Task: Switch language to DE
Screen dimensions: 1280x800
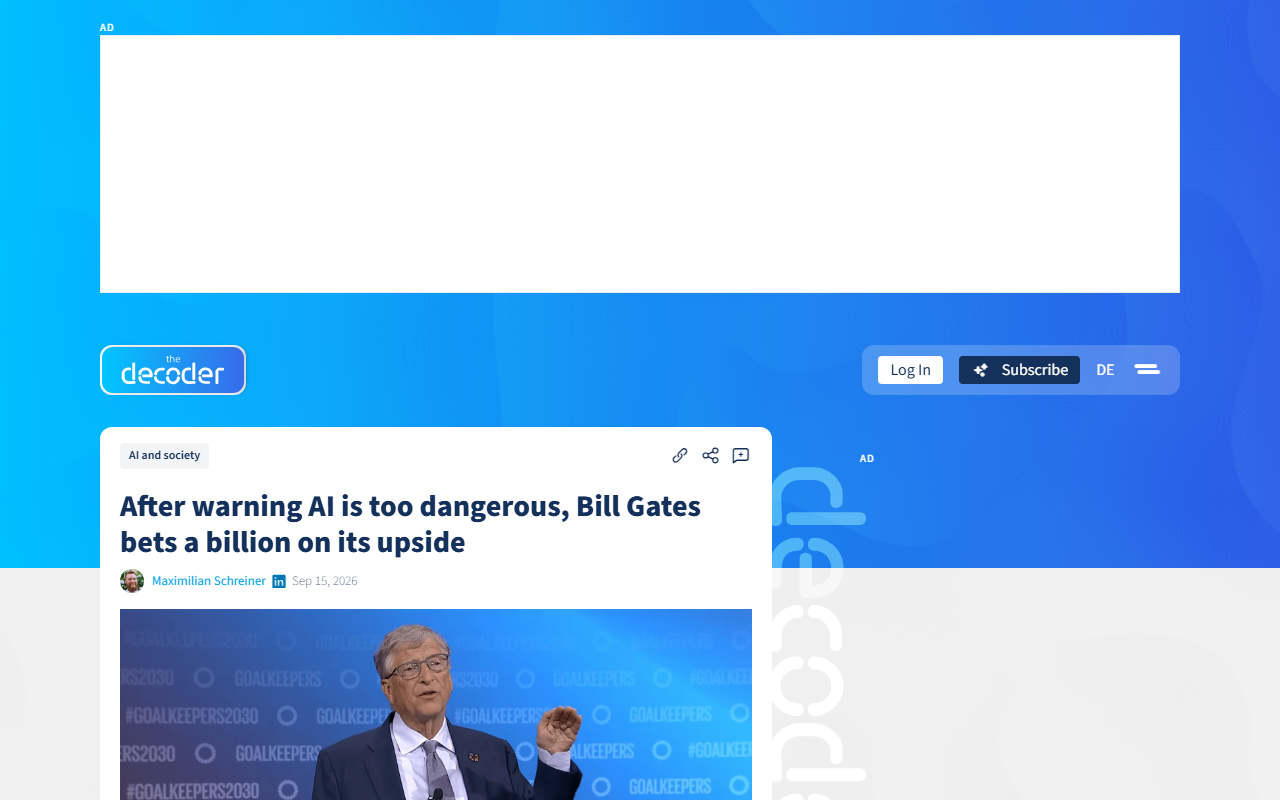Action: pyautogui.click(x=1105, y=370)
